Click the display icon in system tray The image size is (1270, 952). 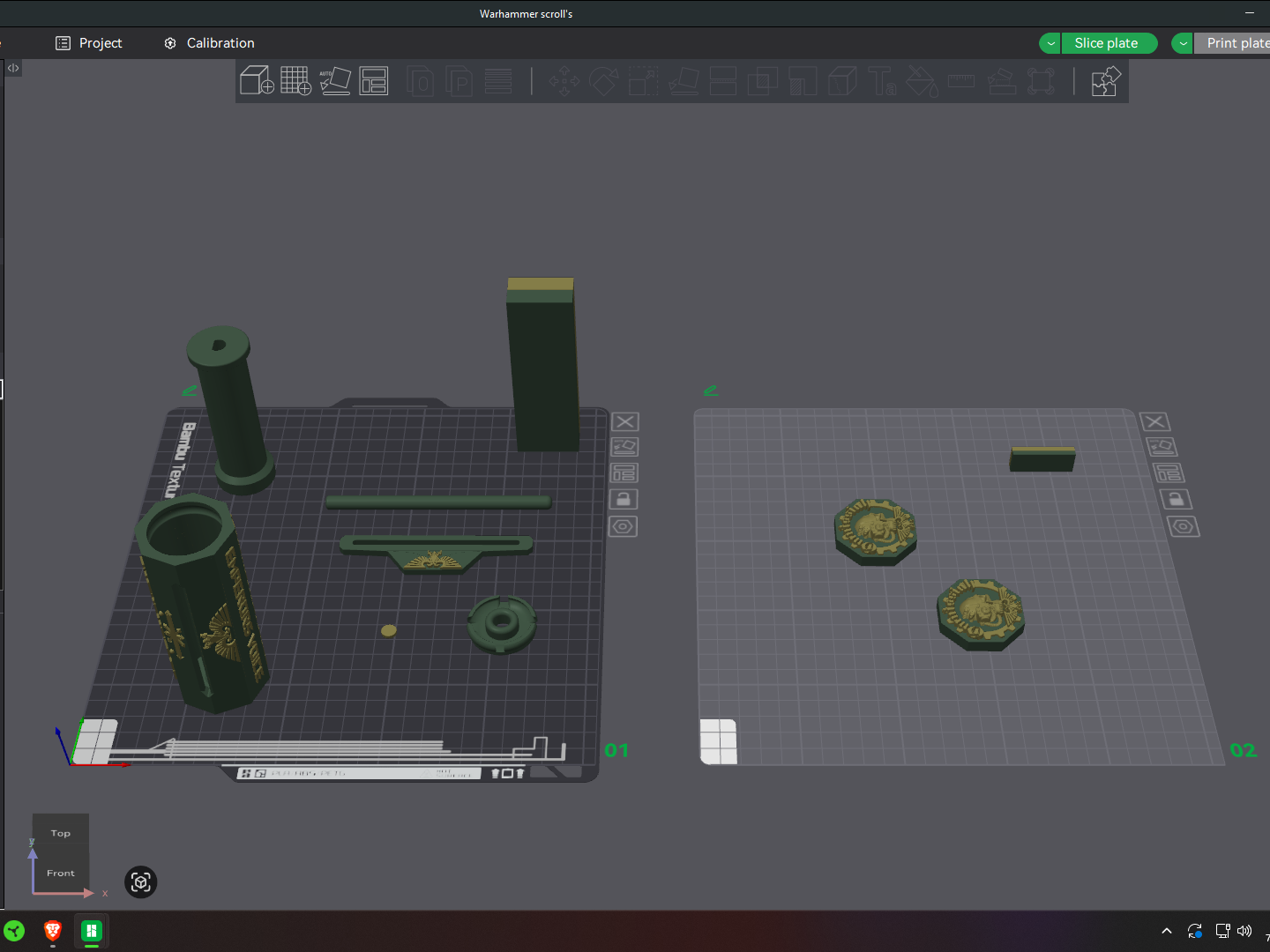(x=1222, y=931)
